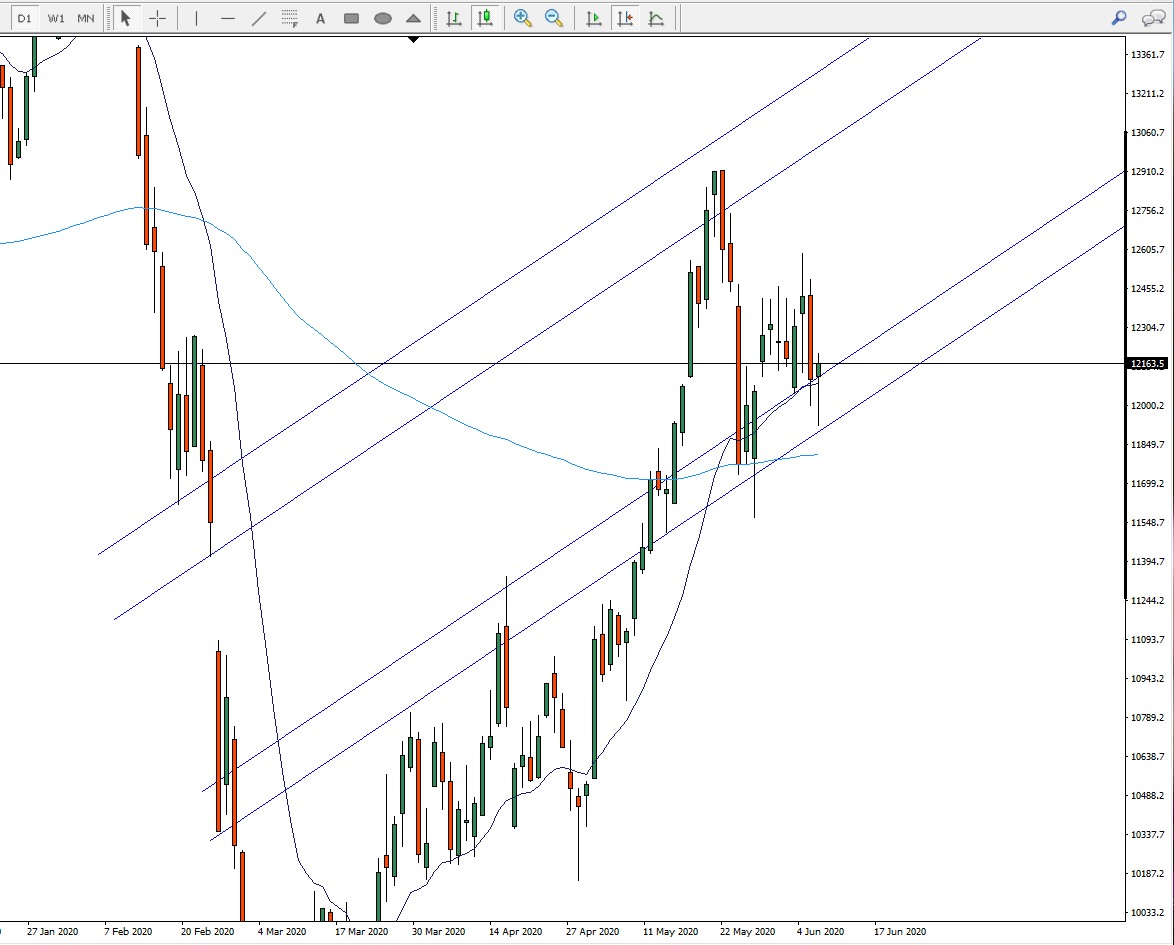Toggle chart auto scroll
The image size is (1174, 945).
[x=594, y=18]
